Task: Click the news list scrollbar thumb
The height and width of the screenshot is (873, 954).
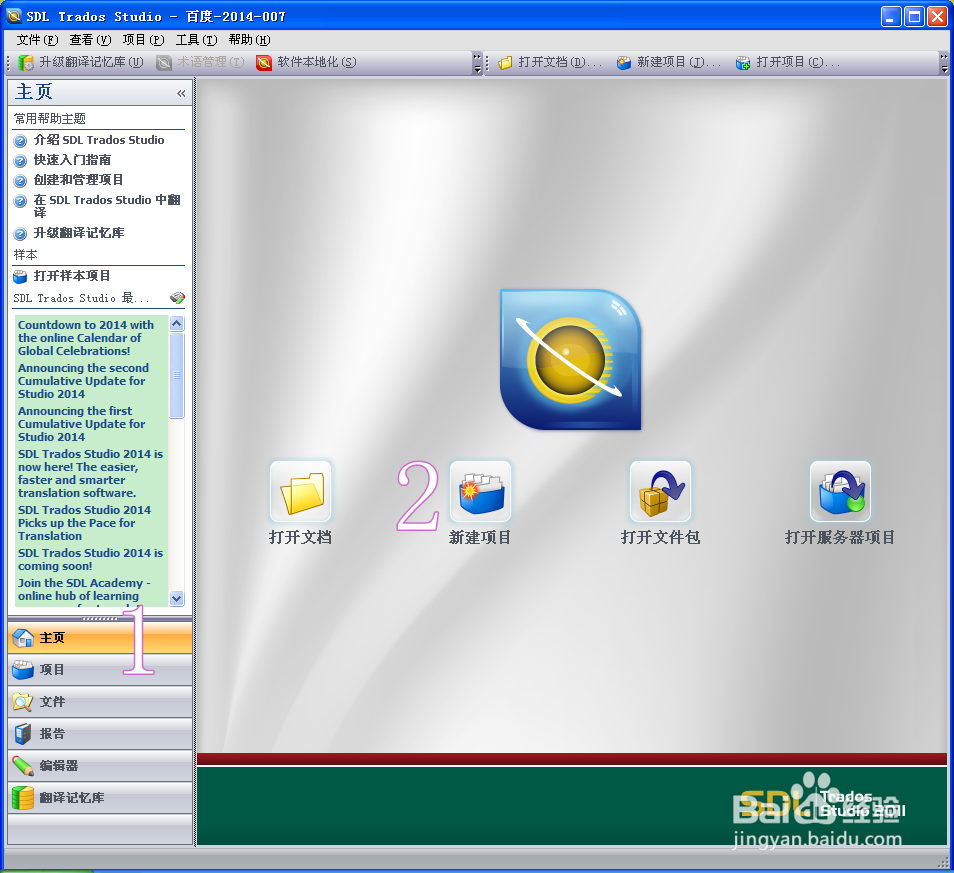Action: [176, 375]
